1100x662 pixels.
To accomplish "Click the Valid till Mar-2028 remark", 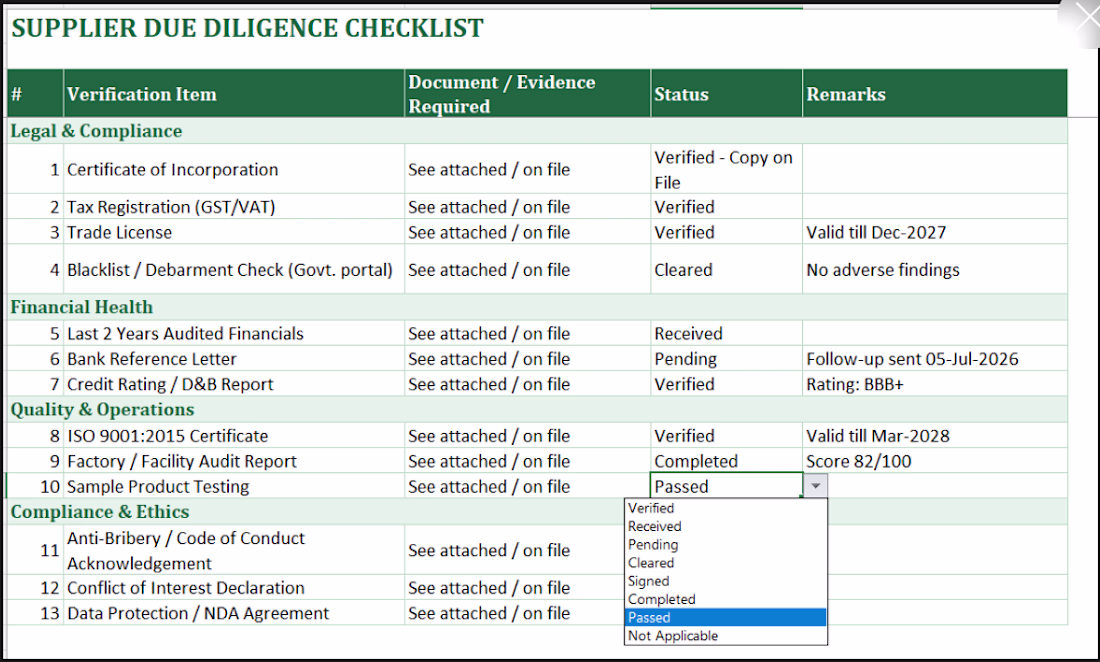I will [x=935, y=435].
